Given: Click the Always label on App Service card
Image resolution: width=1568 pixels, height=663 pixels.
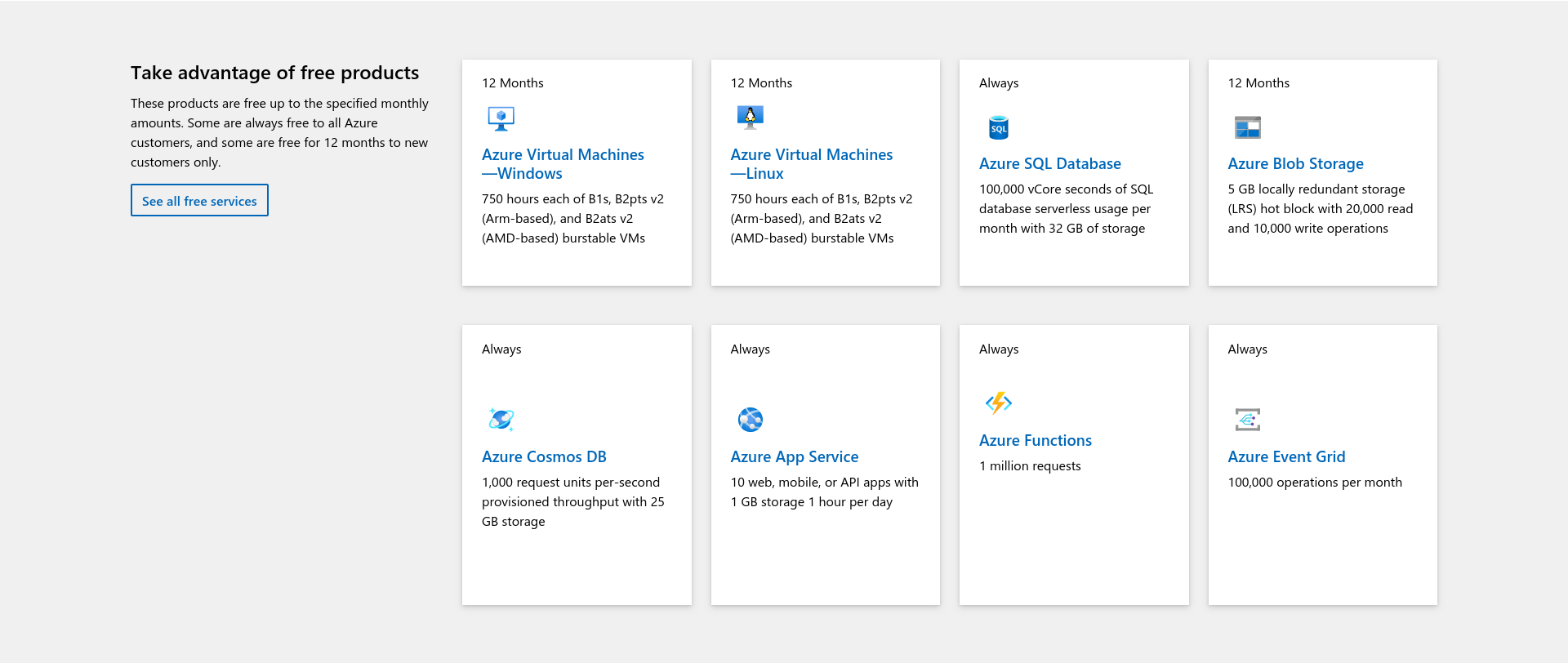Looking at the screenshot, I should pyautogui.click(x=750, y=349).
